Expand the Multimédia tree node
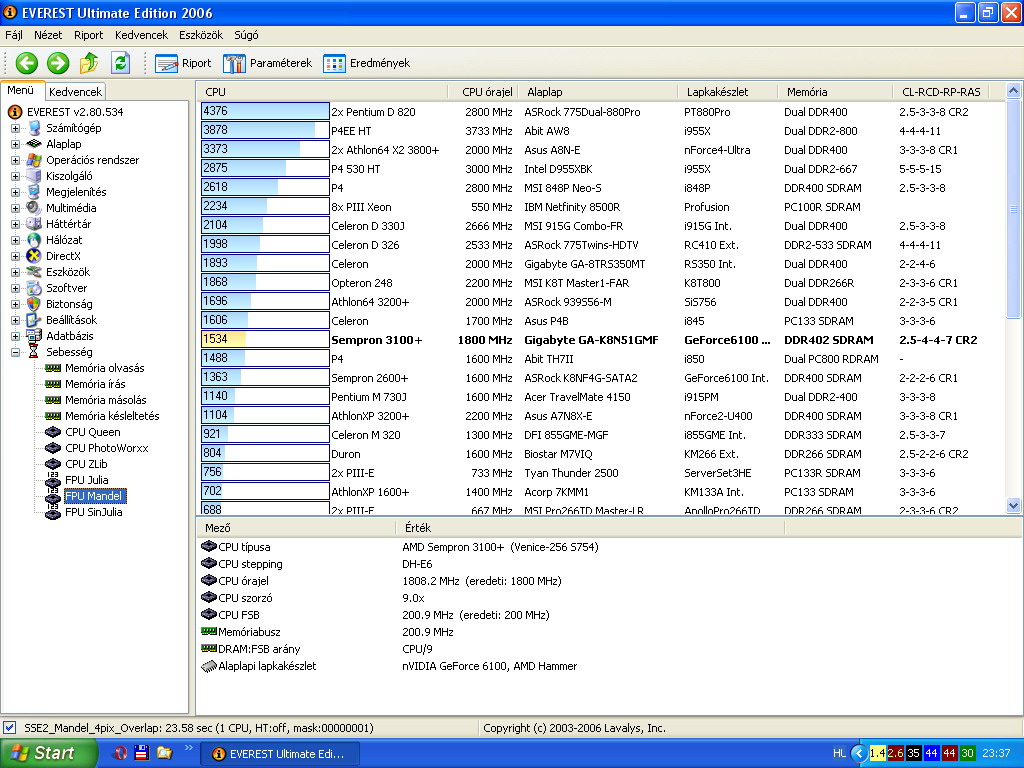1024x768 pixels. coord(15,208)
